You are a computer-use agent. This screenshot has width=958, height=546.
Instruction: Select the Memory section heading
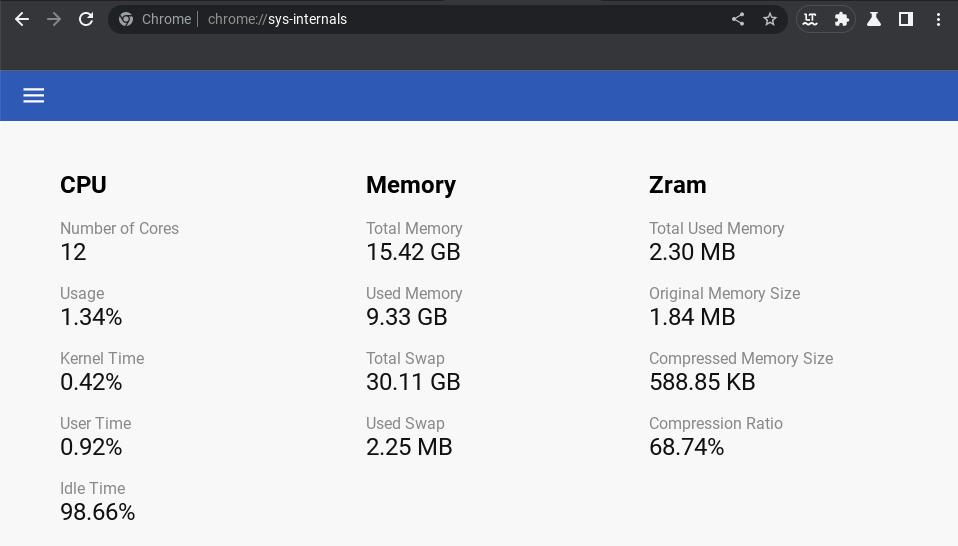[x=411, y=185]
